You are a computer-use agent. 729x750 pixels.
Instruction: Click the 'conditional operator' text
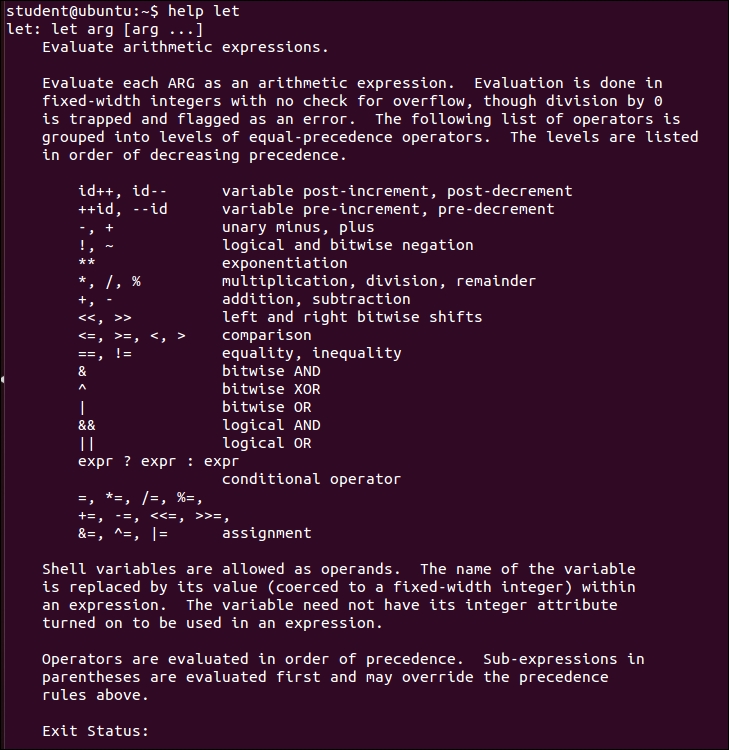click(x=311, y=479)
